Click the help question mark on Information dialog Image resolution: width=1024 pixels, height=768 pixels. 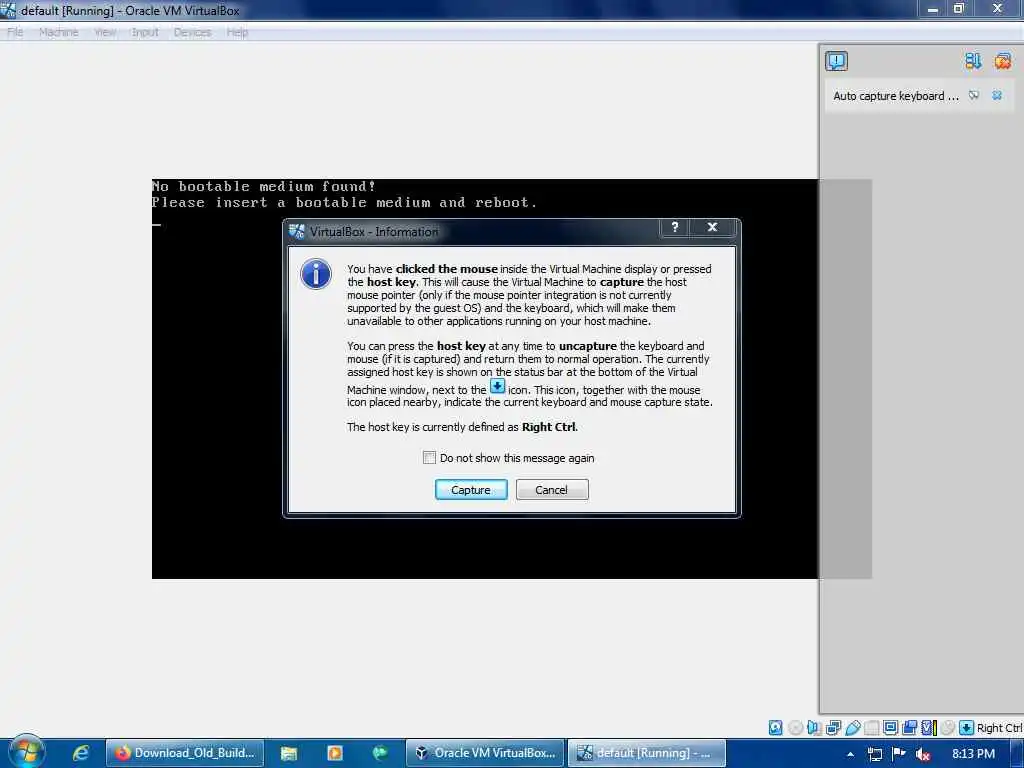(675, 227)
